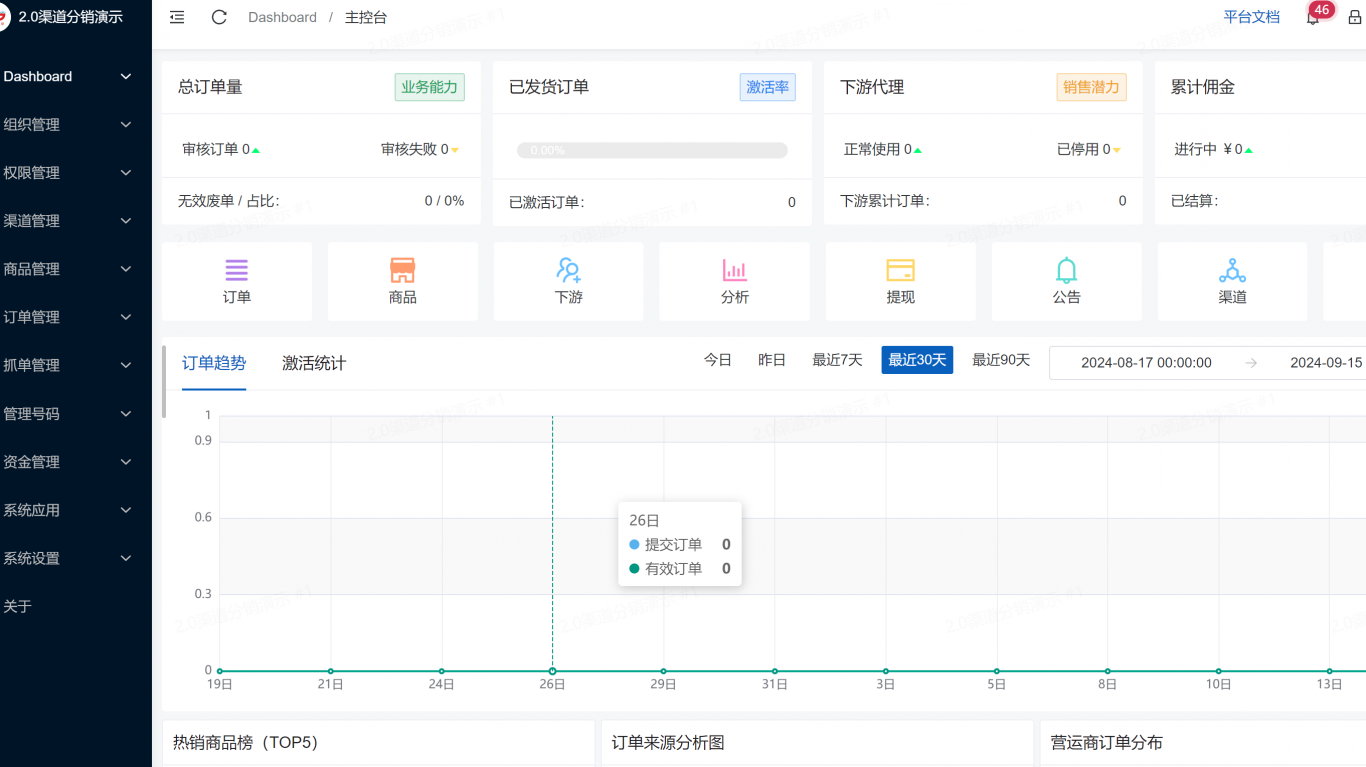The width and height of the screenshot is (1366, 767).
Task: Click the refresh page icon
Action: (x=219, y=17)
